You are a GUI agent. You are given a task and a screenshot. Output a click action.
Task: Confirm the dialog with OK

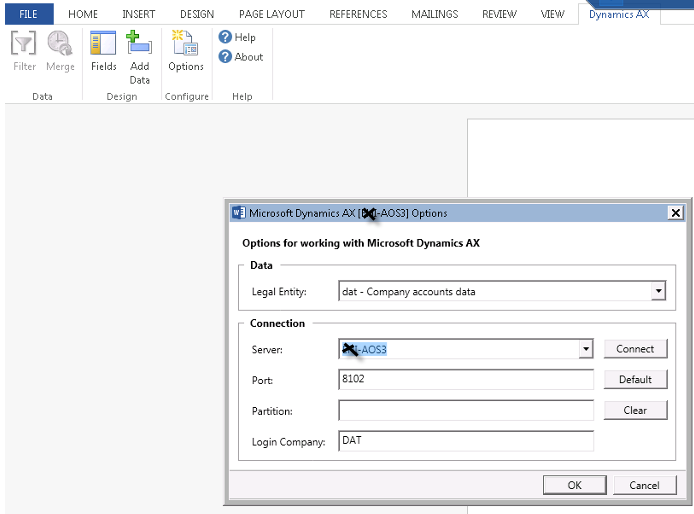click(x=574, y=485)
